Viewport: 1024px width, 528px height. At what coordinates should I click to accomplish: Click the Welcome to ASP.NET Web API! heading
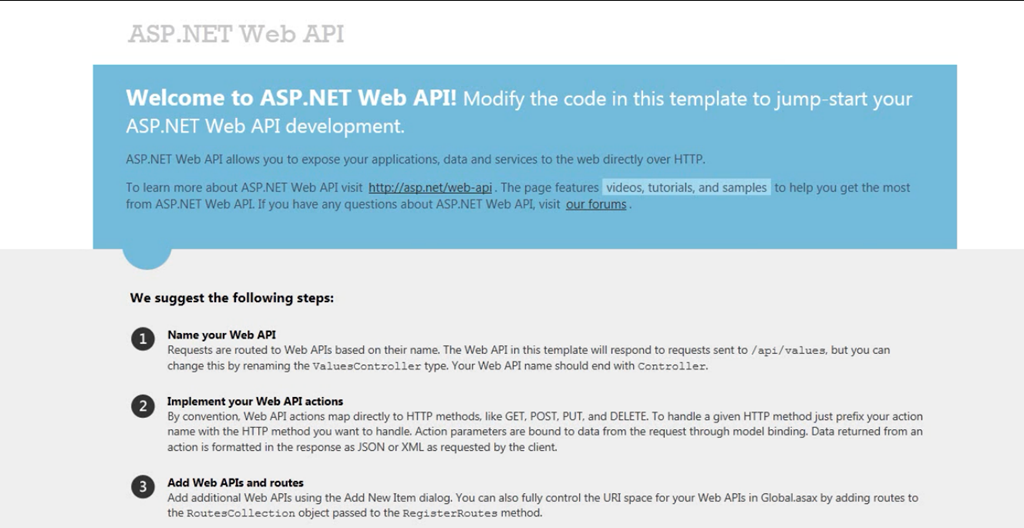tap(291, 98)
